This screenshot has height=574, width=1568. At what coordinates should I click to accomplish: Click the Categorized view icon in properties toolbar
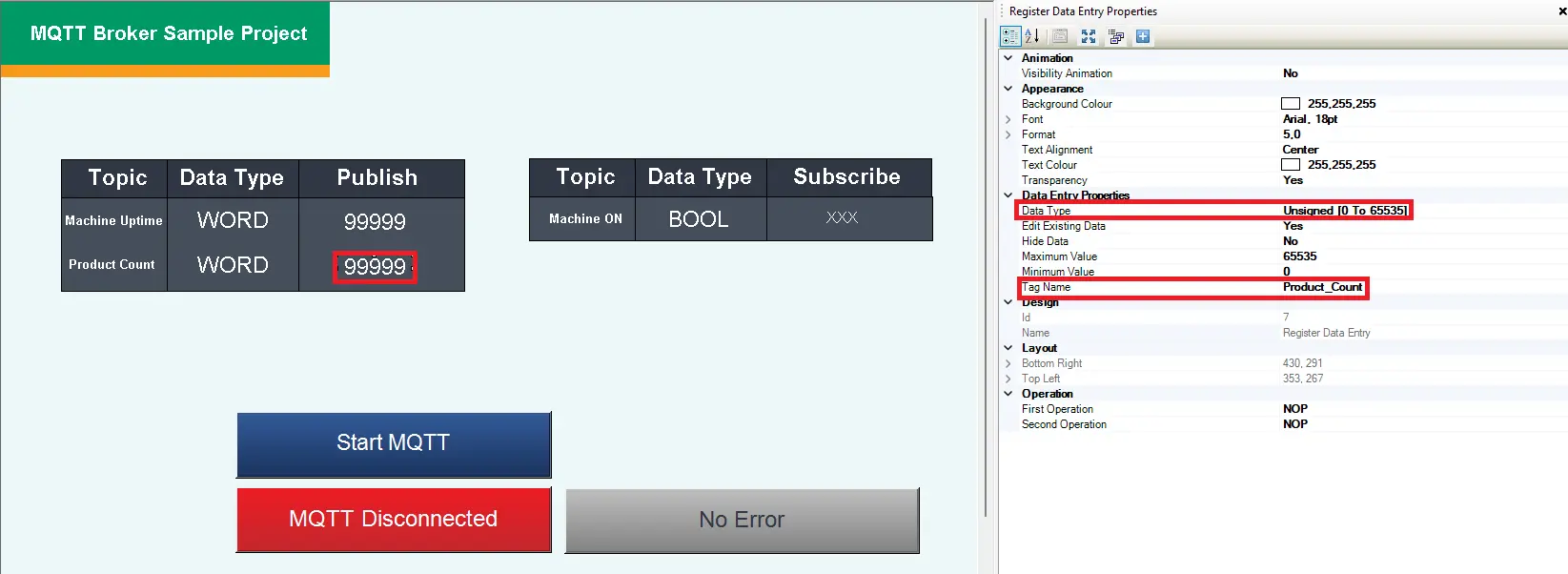point(1010,36)
